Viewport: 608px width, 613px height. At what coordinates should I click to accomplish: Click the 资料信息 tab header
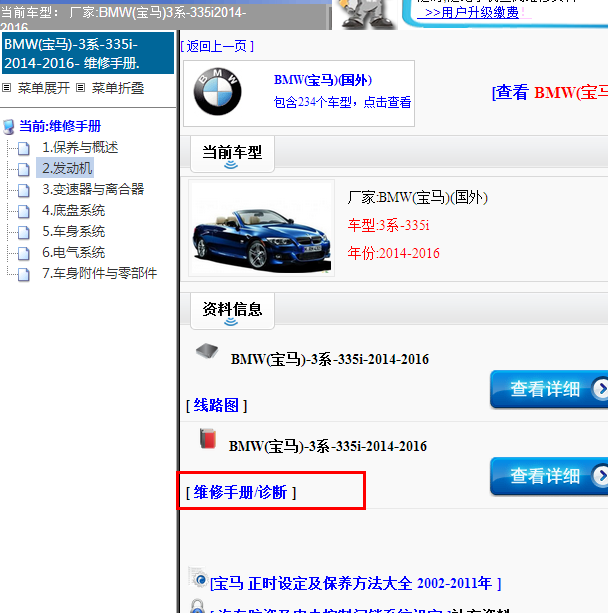point(232,309)
